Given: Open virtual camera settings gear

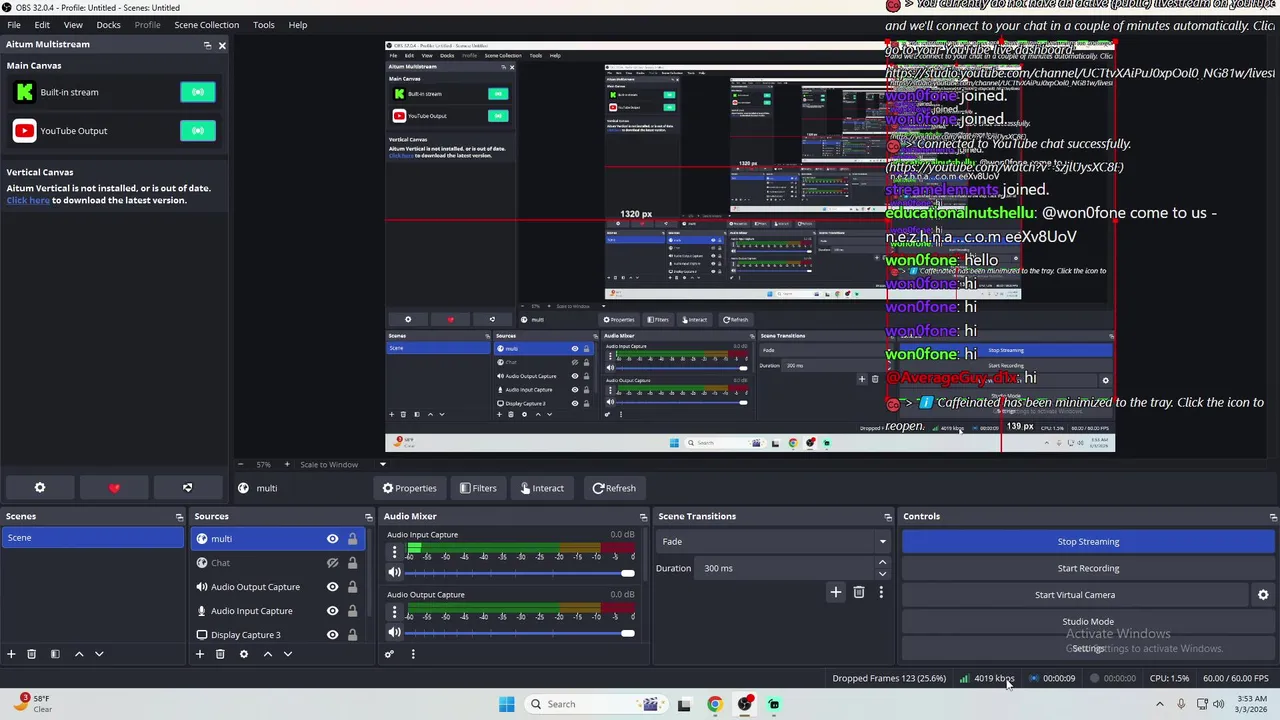Looking at the screenshot, I should (1263, 595).
